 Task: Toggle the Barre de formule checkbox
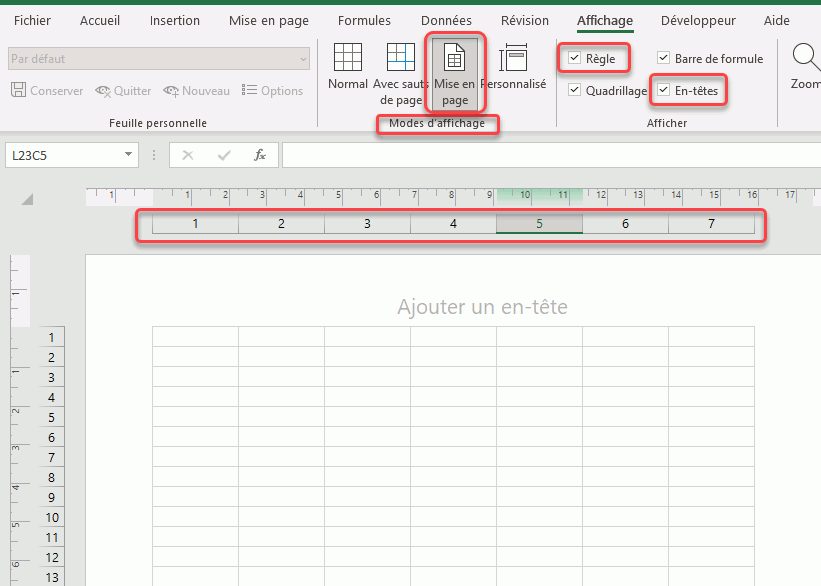pyautogui.click(x=663, y=59)
